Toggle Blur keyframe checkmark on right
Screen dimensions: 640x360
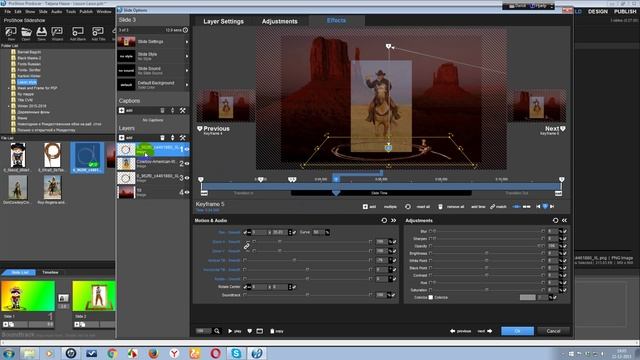[565, 231]
